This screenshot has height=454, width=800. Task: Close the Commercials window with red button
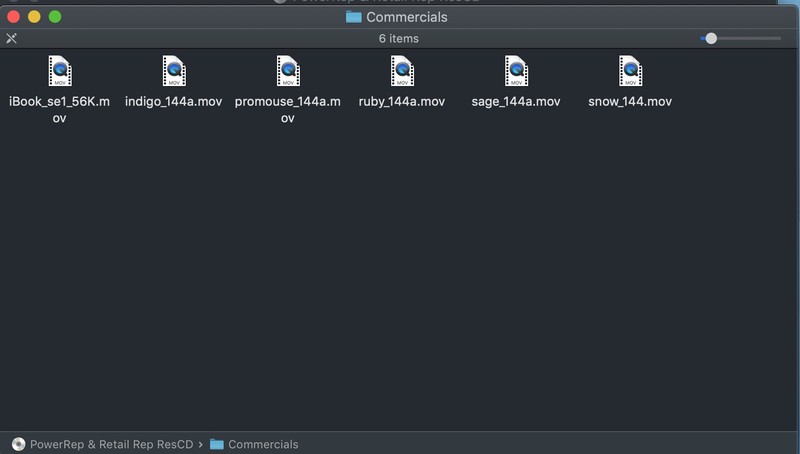click(14, 17)
